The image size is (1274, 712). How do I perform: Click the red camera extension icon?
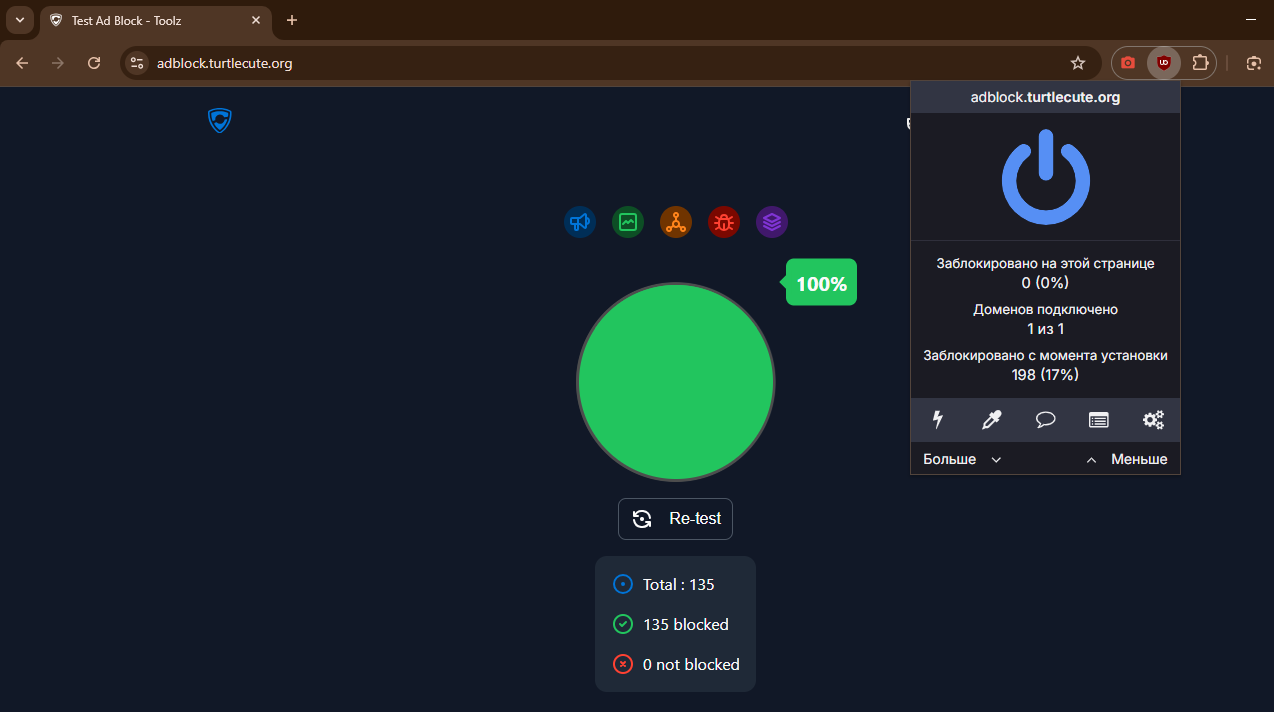(1128, 62)
